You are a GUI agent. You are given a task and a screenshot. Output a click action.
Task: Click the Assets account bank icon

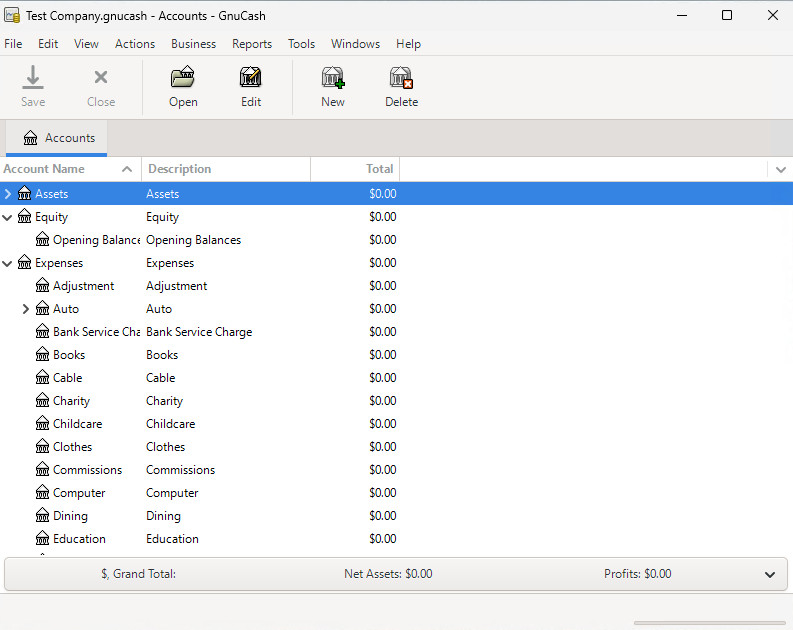coord(24,193)
